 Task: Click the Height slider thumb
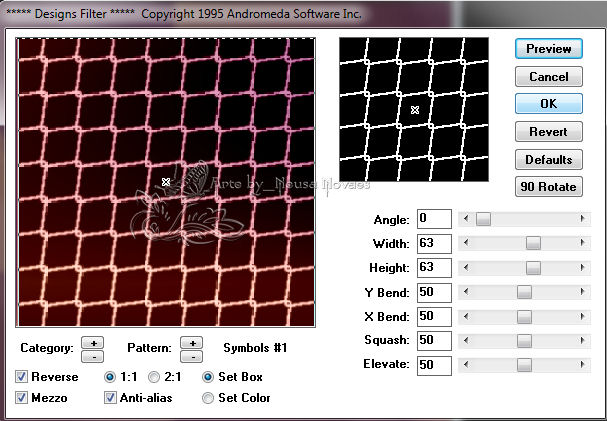coord(533,268)
